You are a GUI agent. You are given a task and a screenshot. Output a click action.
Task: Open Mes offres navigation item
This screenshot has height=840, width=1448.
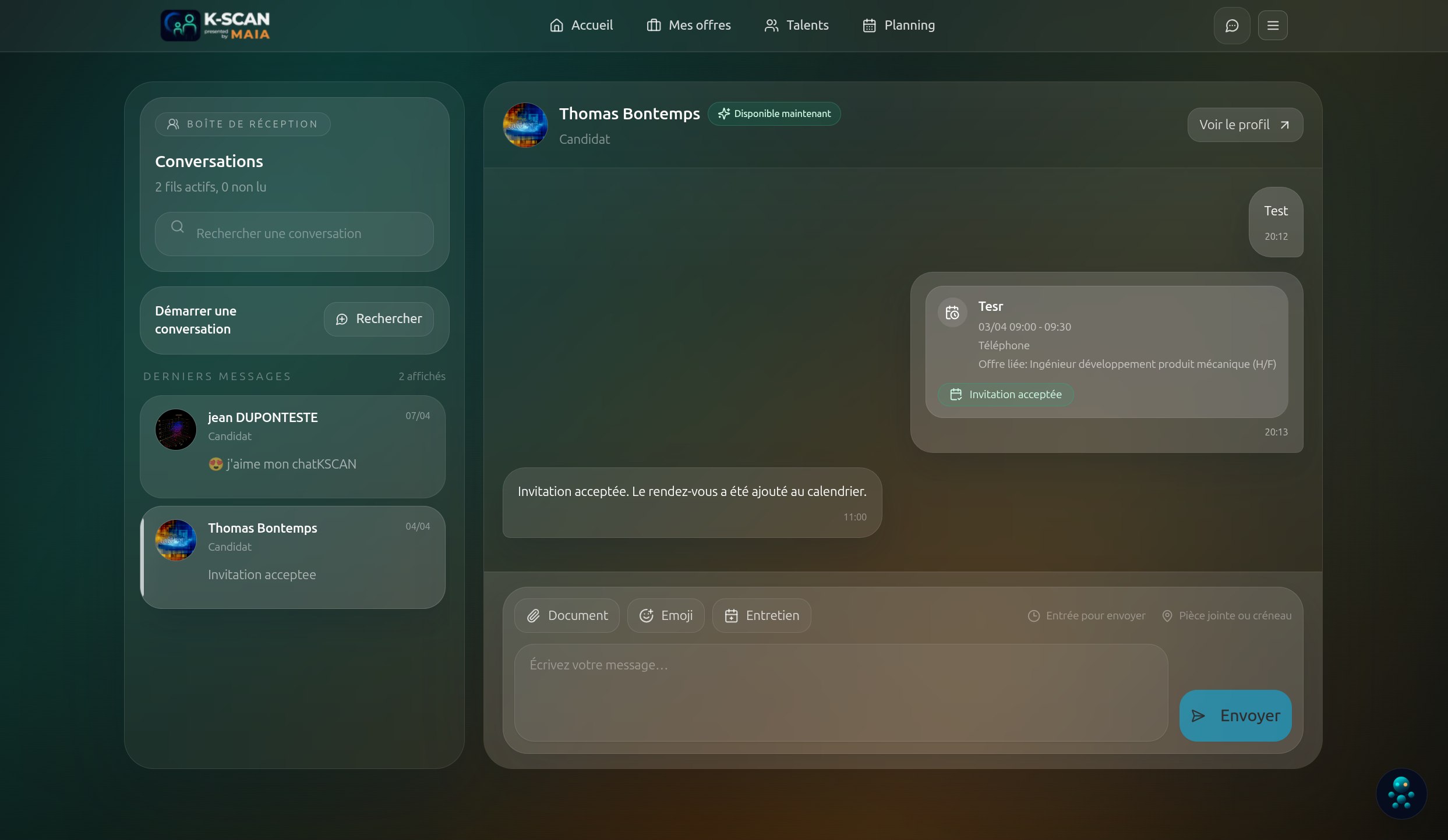pyautogui.click(x=688, y=26)
